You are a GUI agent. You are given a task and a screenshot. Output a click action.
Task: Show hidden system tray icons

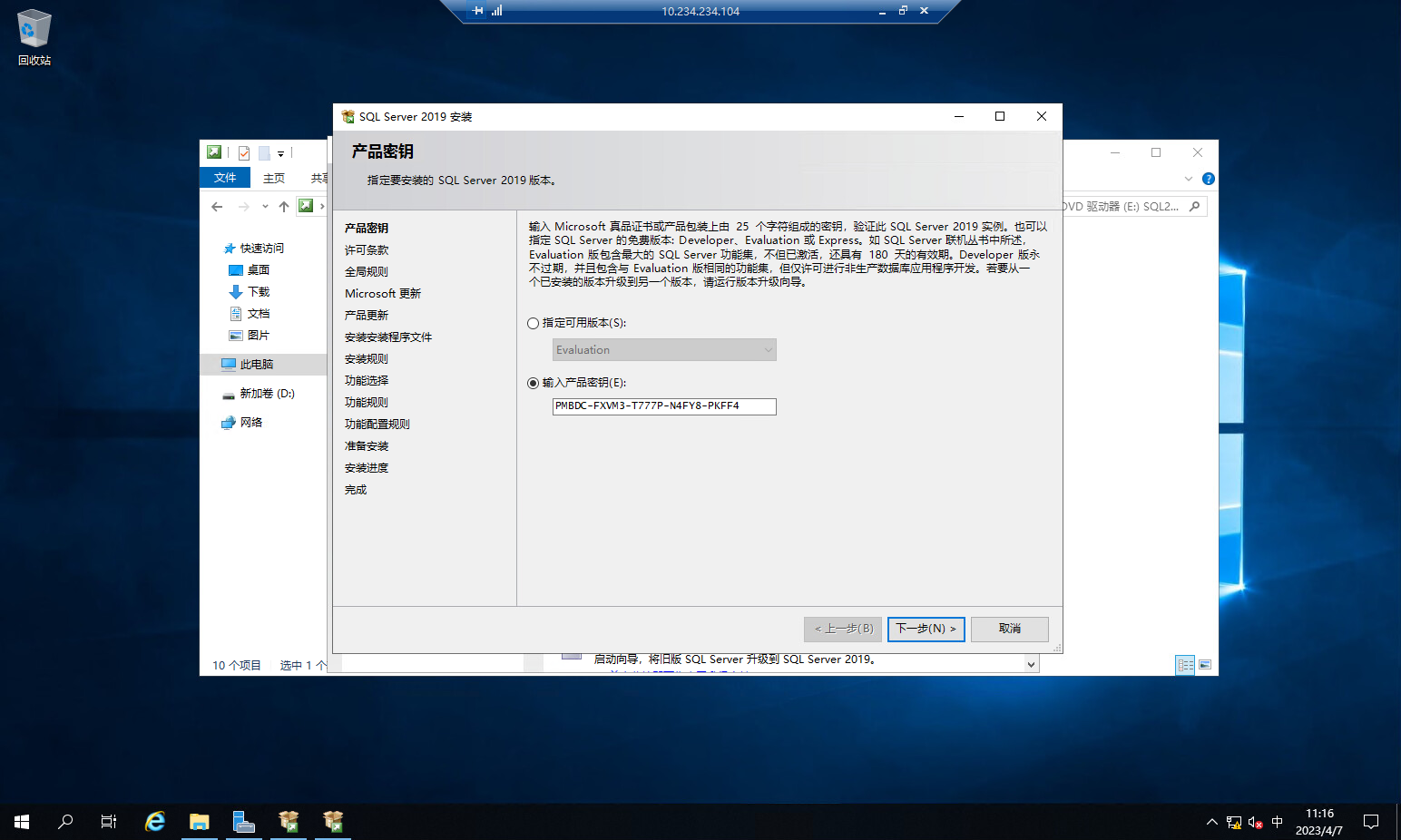point(1211,822)
